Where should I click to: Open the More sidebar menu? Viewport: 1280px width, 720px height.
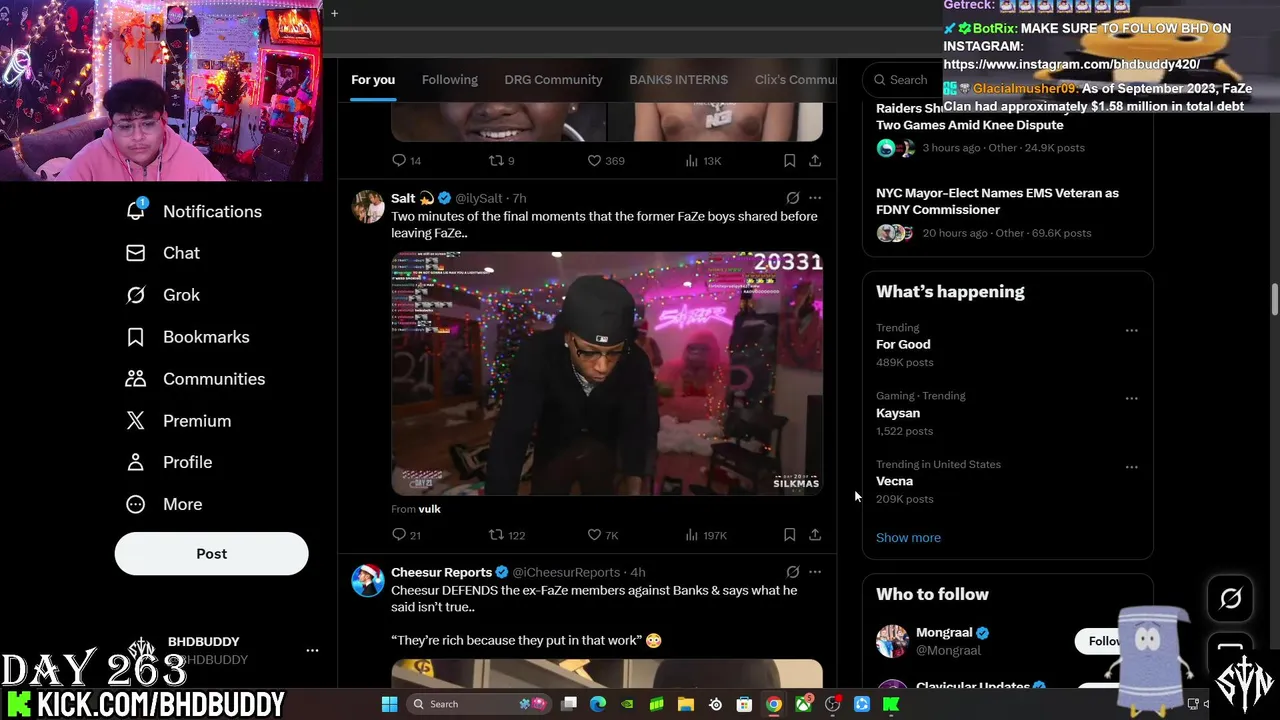[x=163, y=504]
